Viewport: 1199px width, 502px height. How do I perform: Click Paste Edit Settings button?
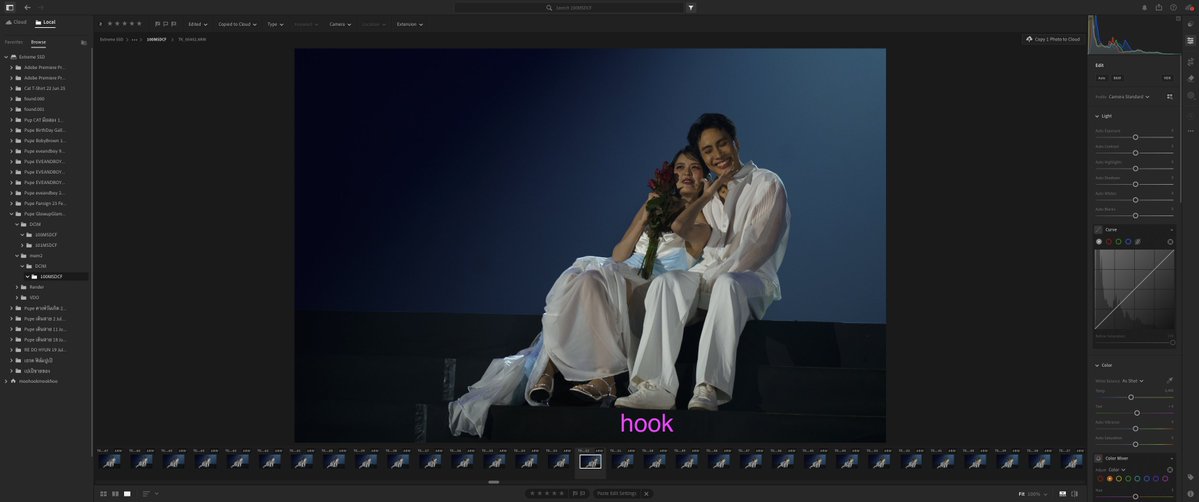616,494
